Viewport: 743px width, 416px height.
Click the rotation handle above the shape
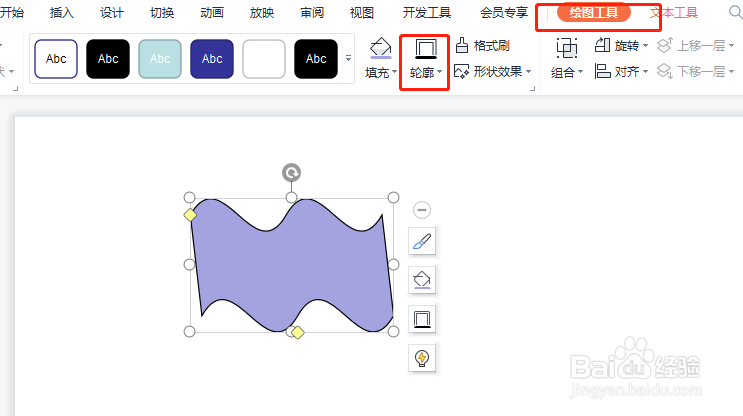click(x=291, y=172)
